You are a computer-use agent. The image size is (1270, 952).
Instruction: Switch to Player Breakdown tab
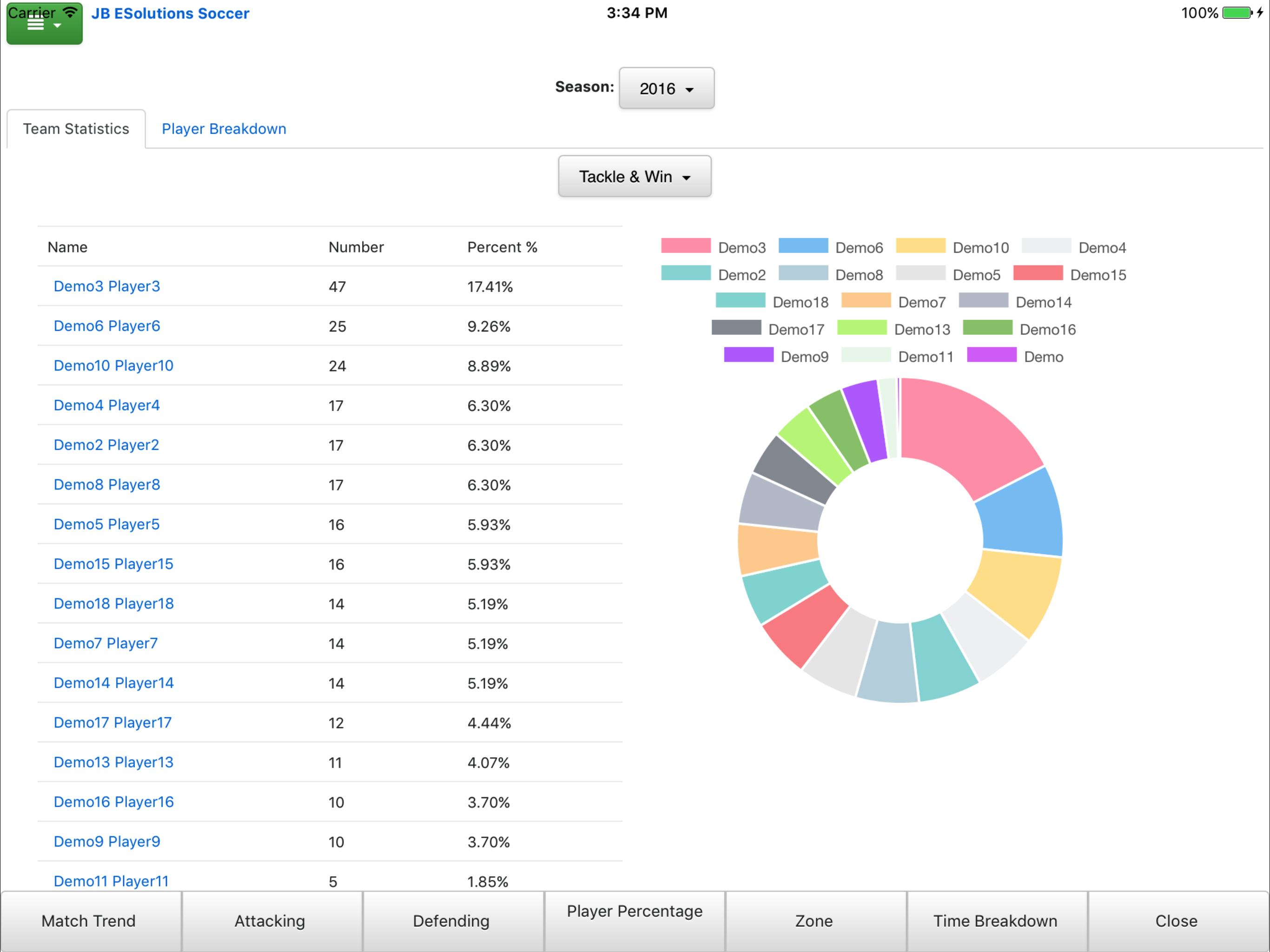[x=224, y=129]
